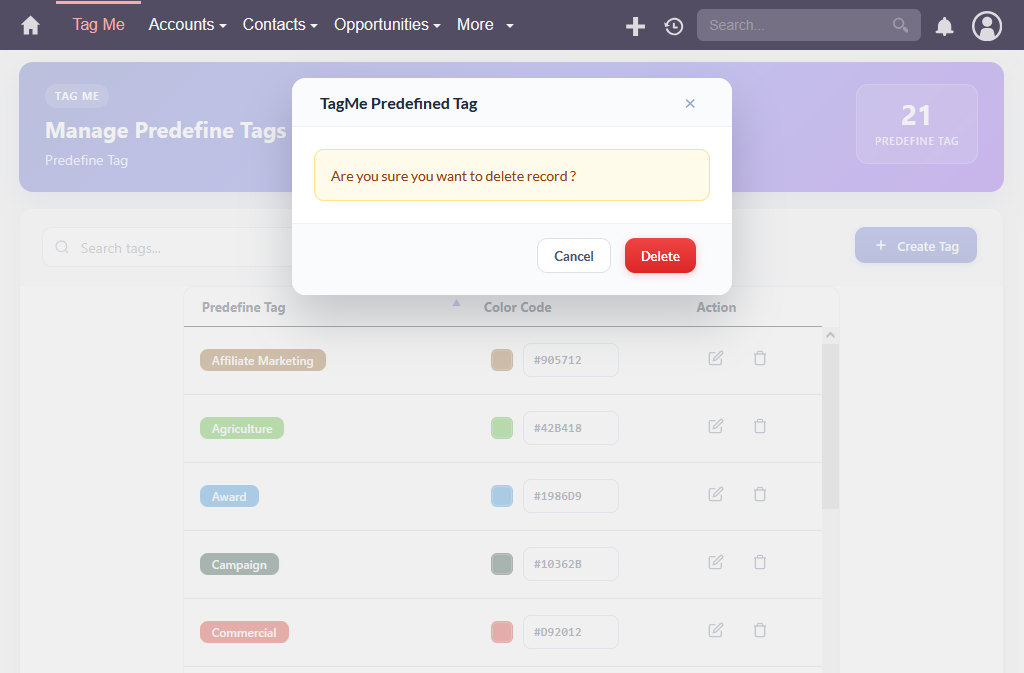The height and width of the screenshot is (673, 1024).
Task: Click the Agriculture green color swatch
Action: [502, 428]
